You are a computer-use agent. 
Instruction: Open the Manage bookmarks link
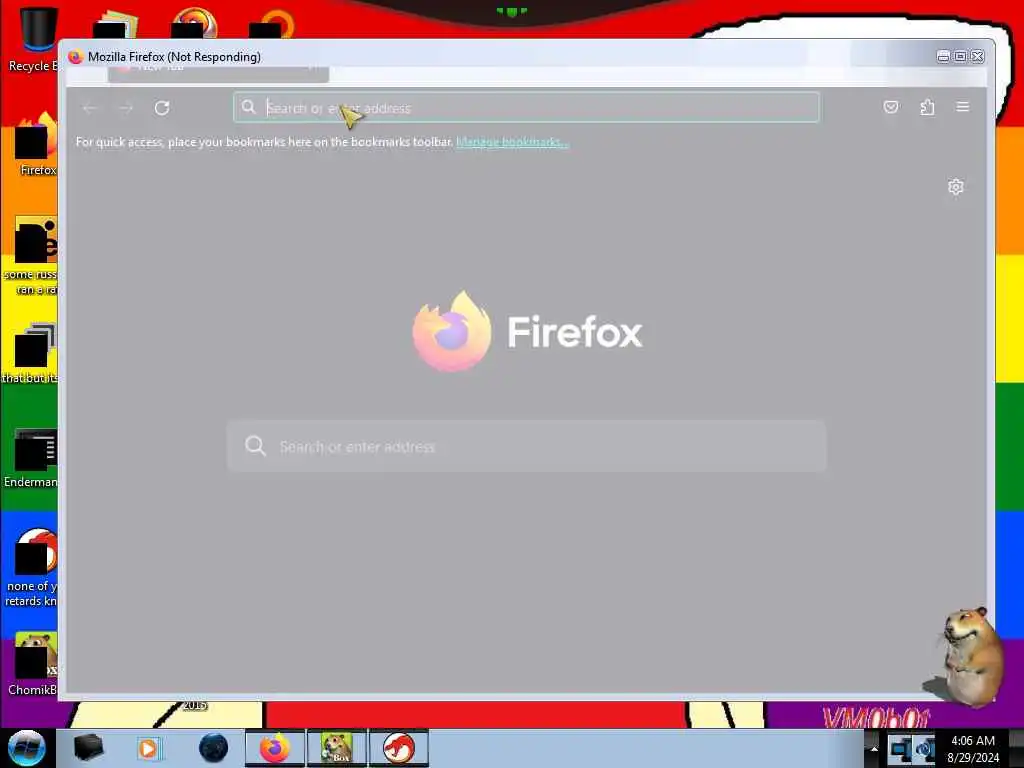(x=512, y=142)
